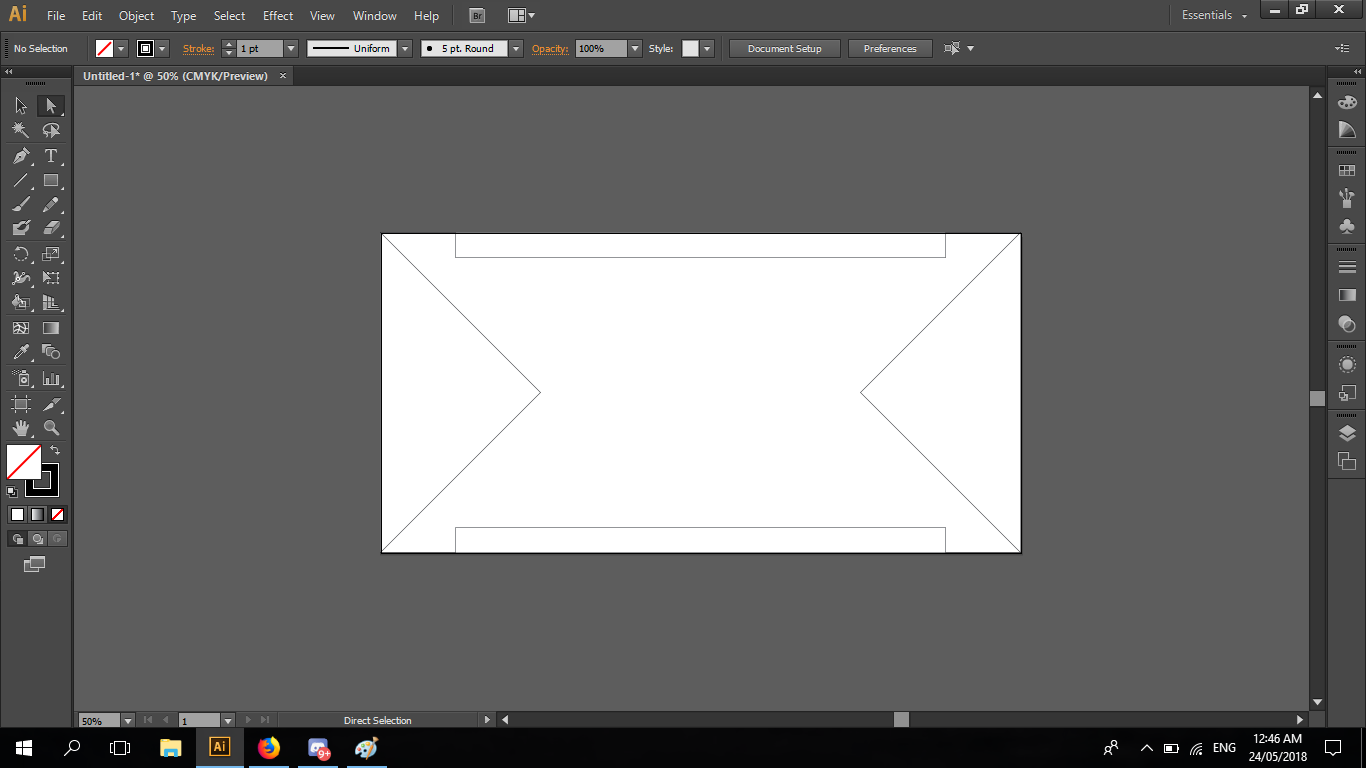Open the File menu
Image resolution: width=1366 pixels, height=768 pixels.
tap(56, 16)
